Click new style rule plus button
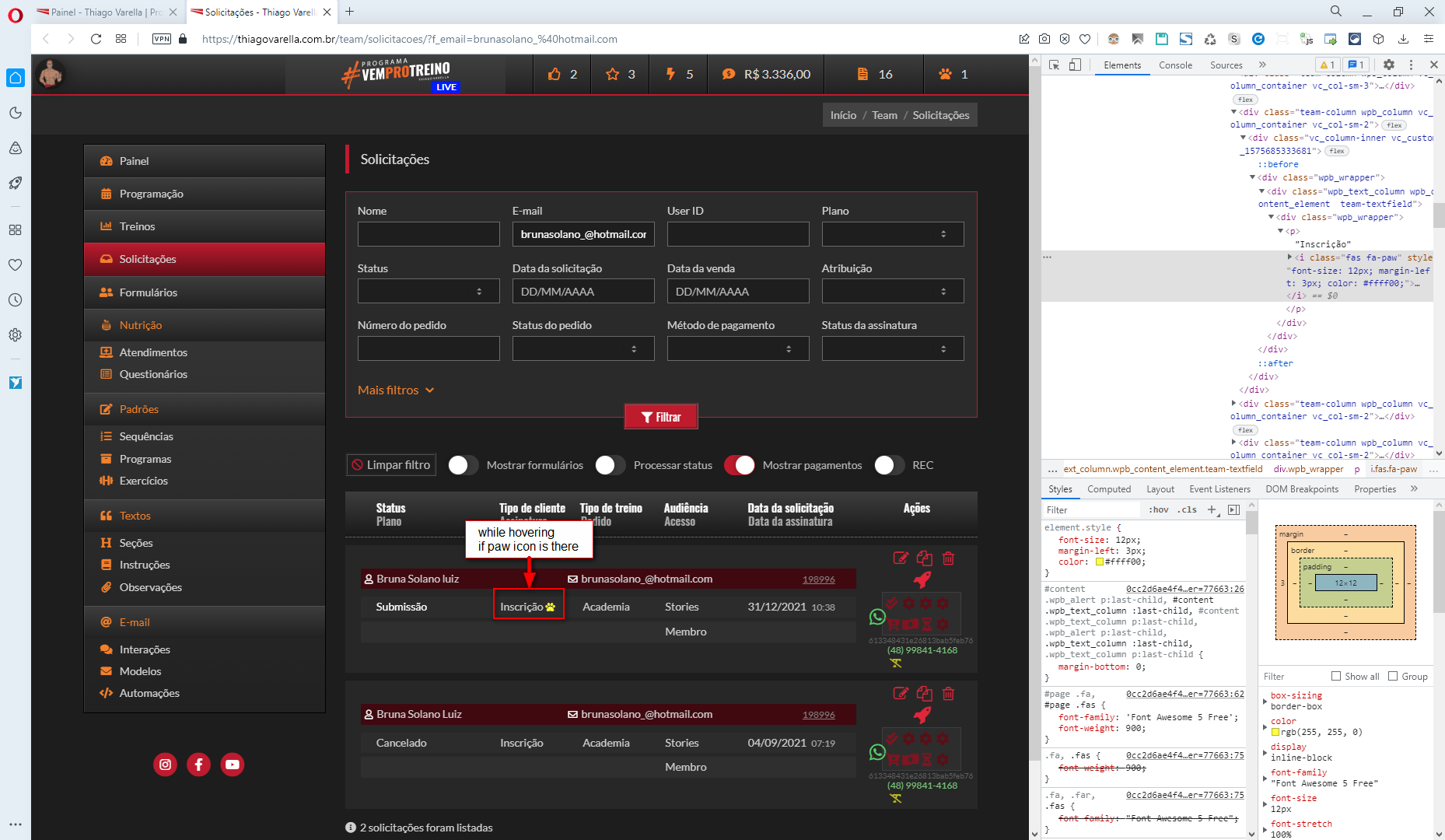This screenshot has height=840, width=1445. 1212,510
